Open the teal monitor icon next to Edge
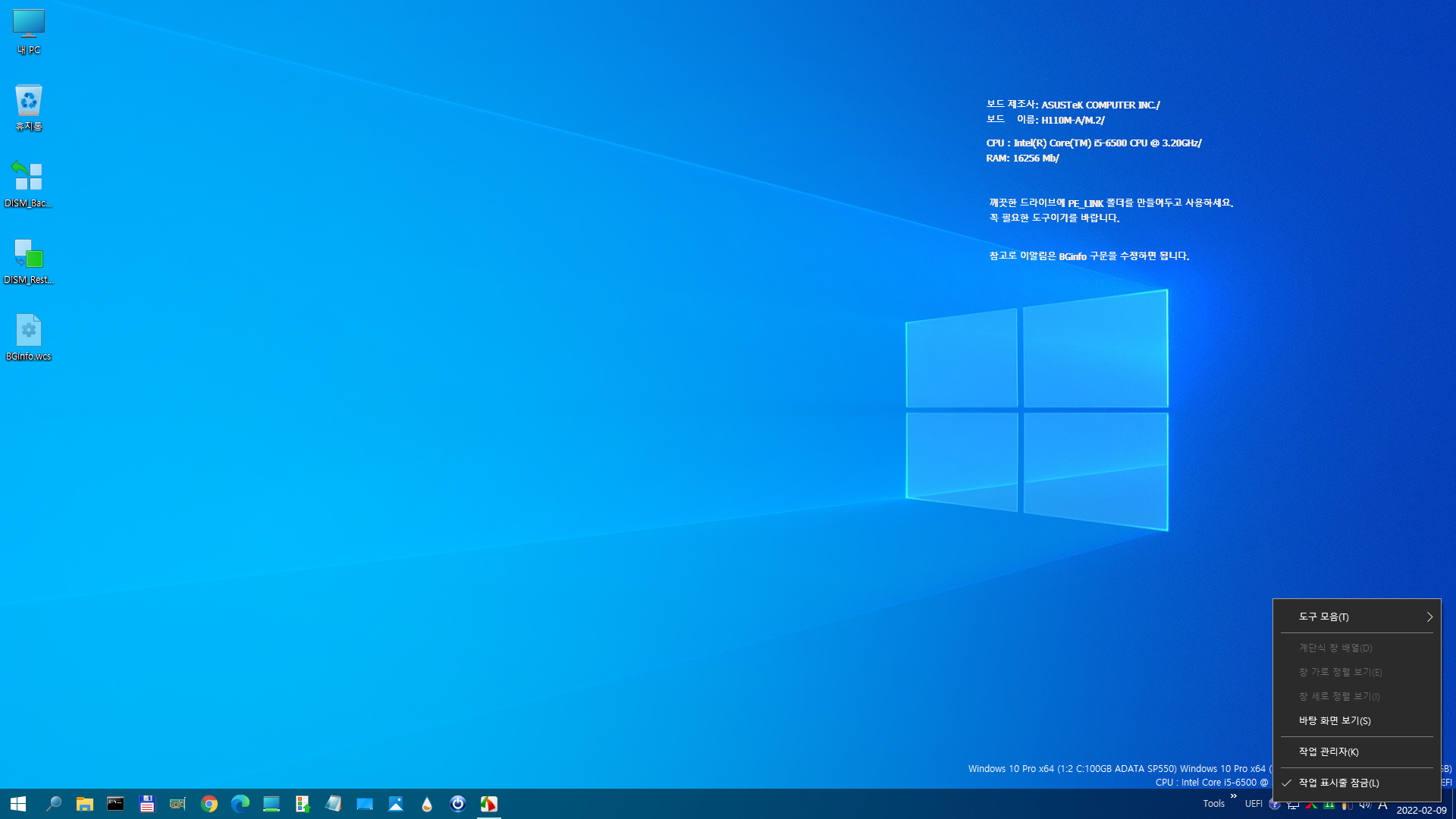Image resolution: width=1456 pixels, height=819 pixels. coord(271,804)
